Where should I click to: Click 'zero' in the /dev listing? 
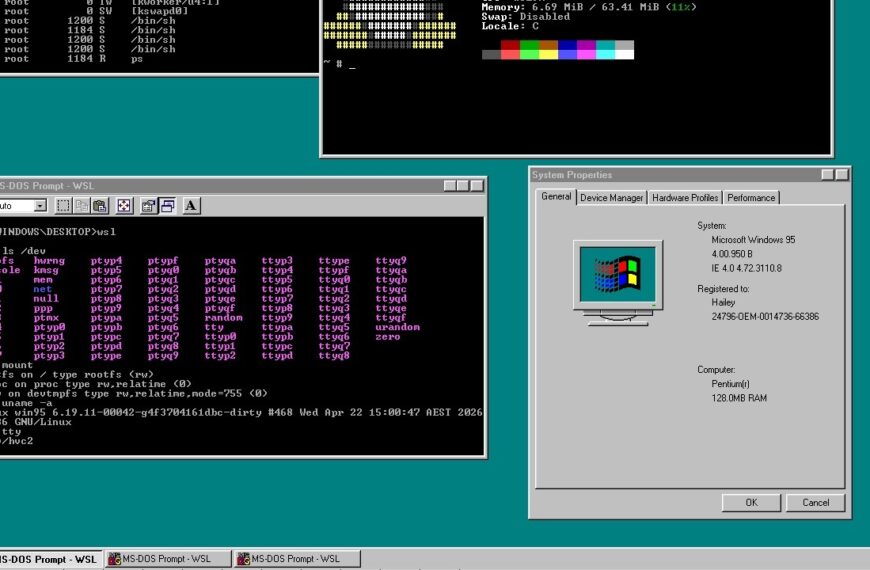[387, 336]
